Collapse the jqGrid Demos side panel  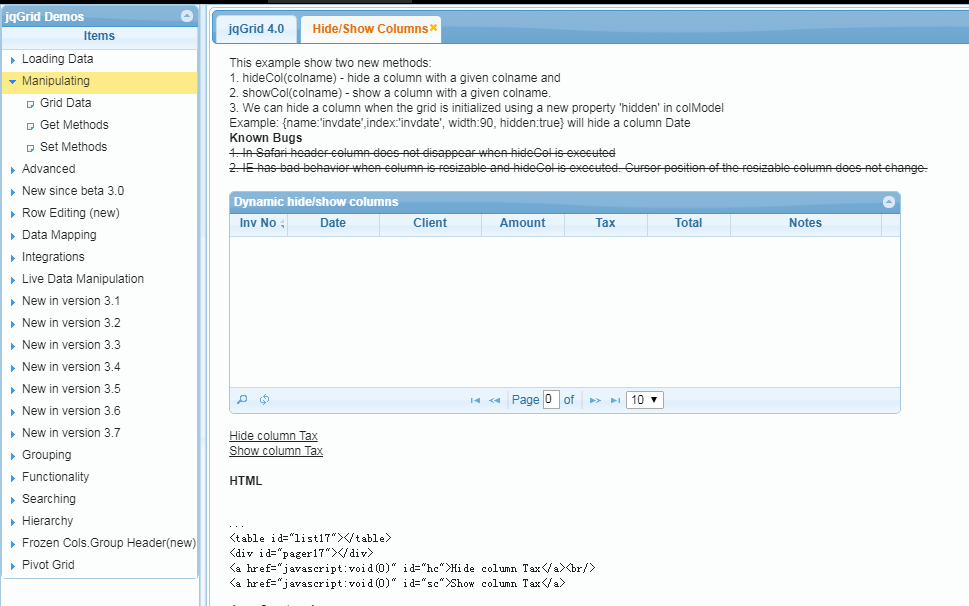pyautogui.click(x=187, y=16)
